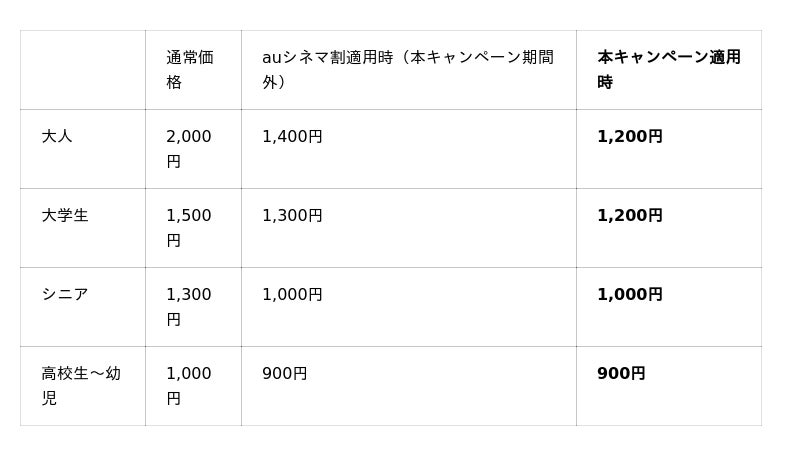Click the 1,000円 regular price for 高校生〜幼児

pos(189,385)
